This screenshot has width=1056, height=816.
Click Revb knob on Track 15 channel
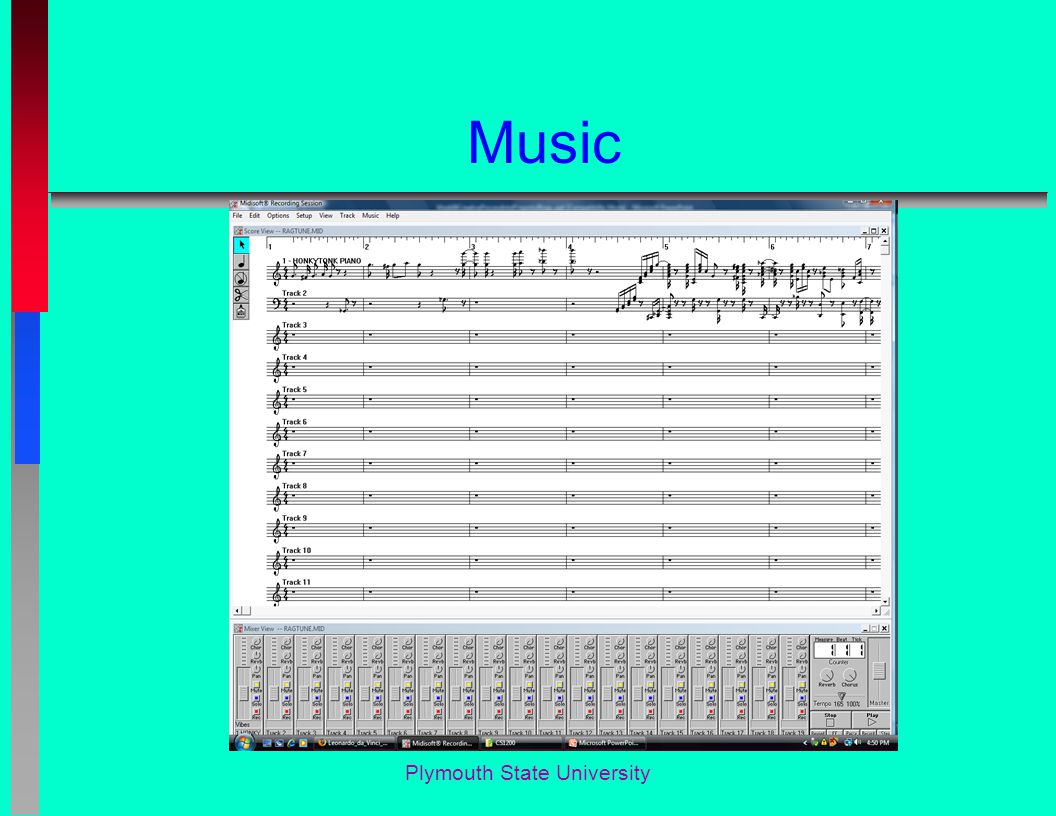coord(681,655)
